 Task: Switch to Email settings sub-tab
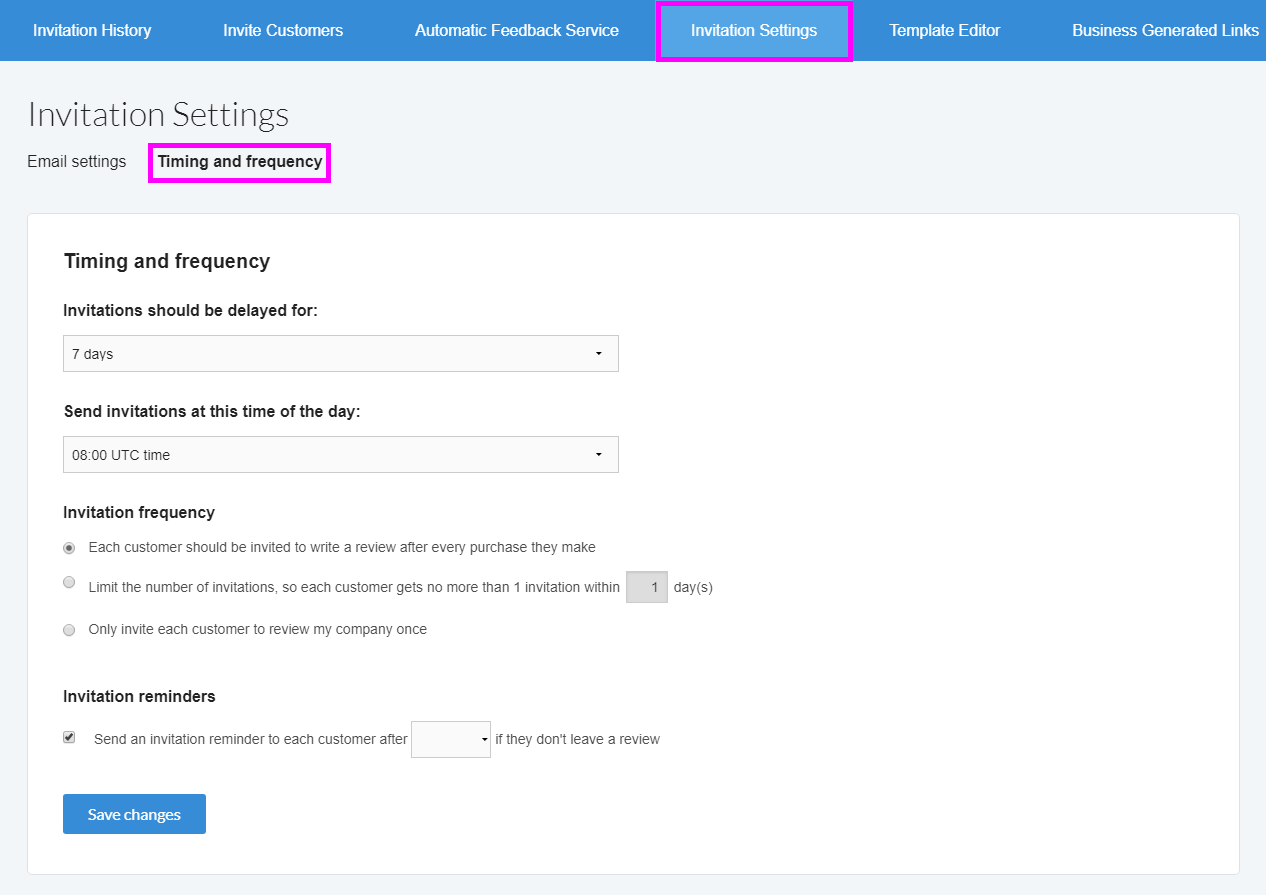pyautogui.click(x=77, y=161)
